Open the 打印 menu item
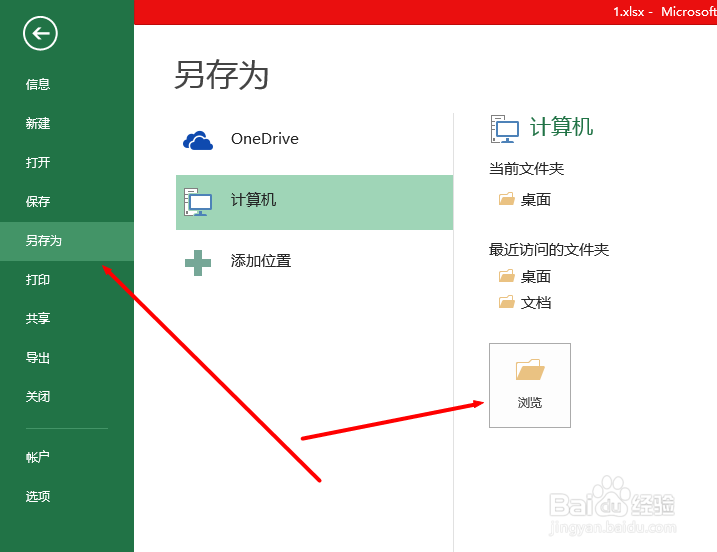This screenshot has height=552, width=717. point(38,280)
